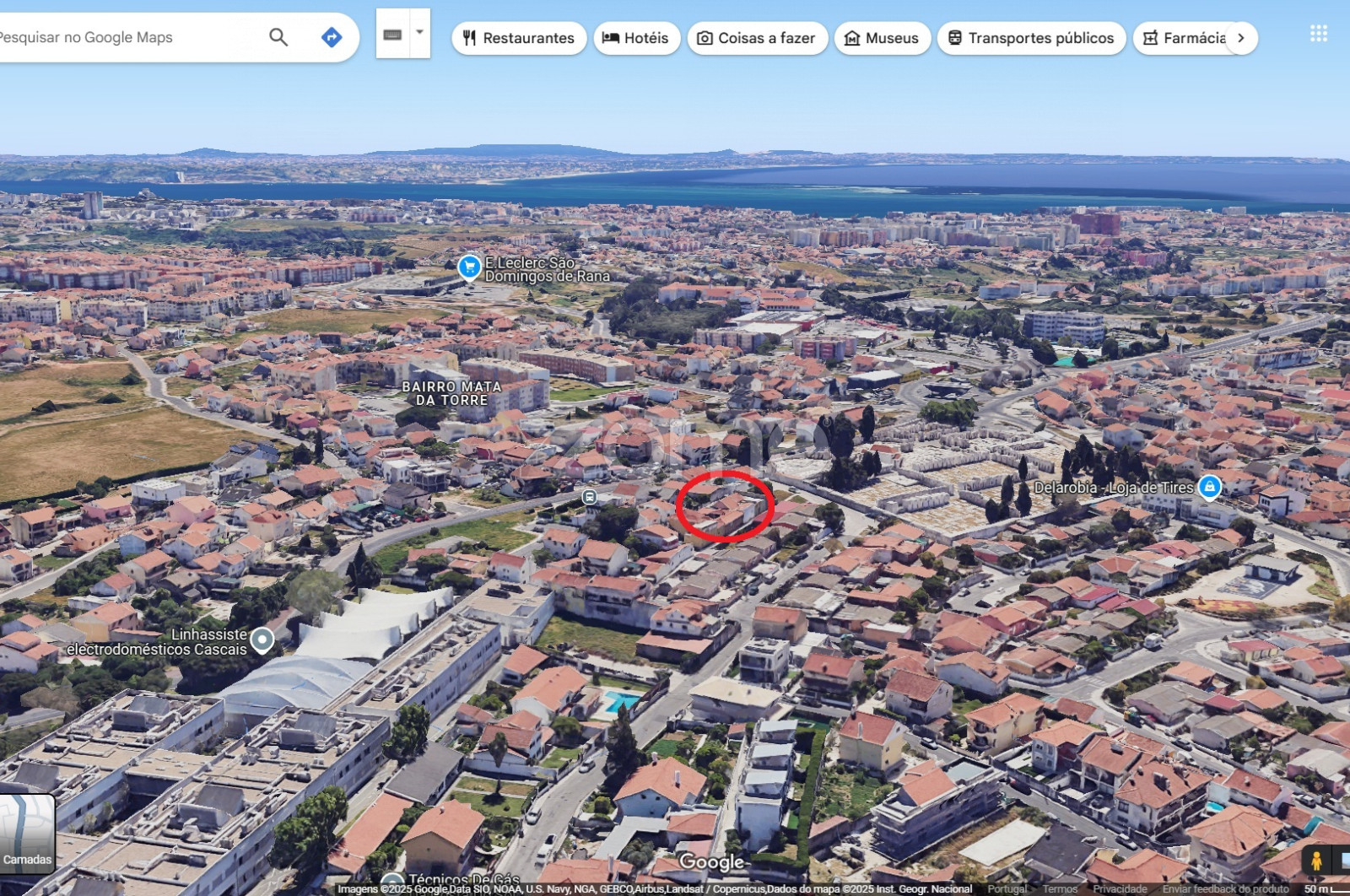The image size is (1350, 896).
Task: Click the bus stop marker on map
Action: pyautogui.click(x=589, y=497)
